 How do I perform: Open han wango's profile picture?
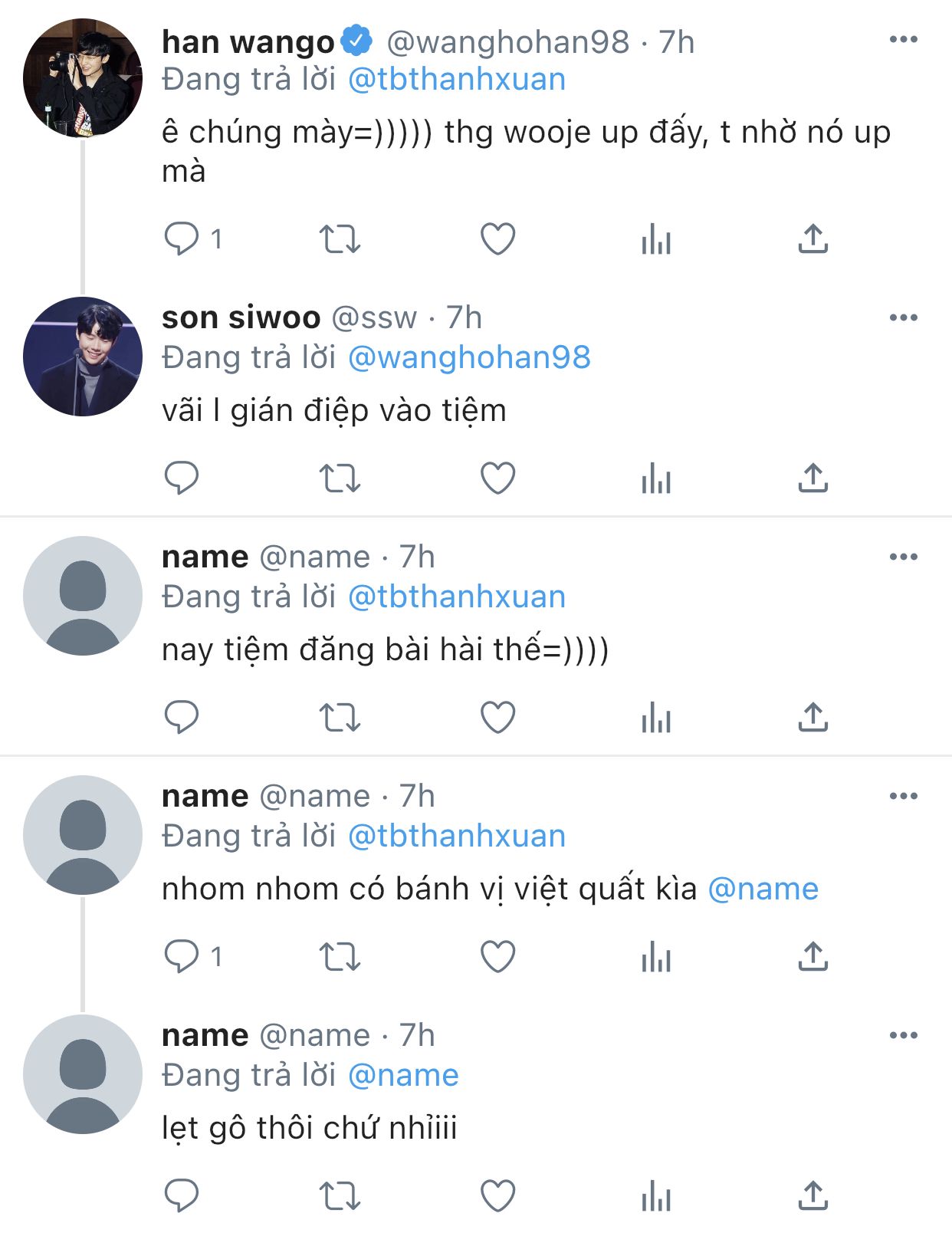click(83, 78)
